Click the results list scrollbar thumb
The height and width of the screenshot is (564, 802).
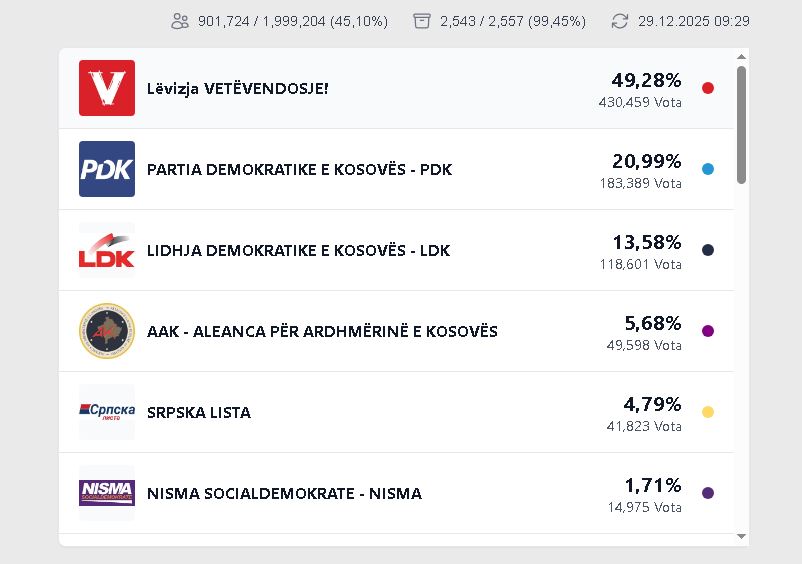click(x=741, y=125)
